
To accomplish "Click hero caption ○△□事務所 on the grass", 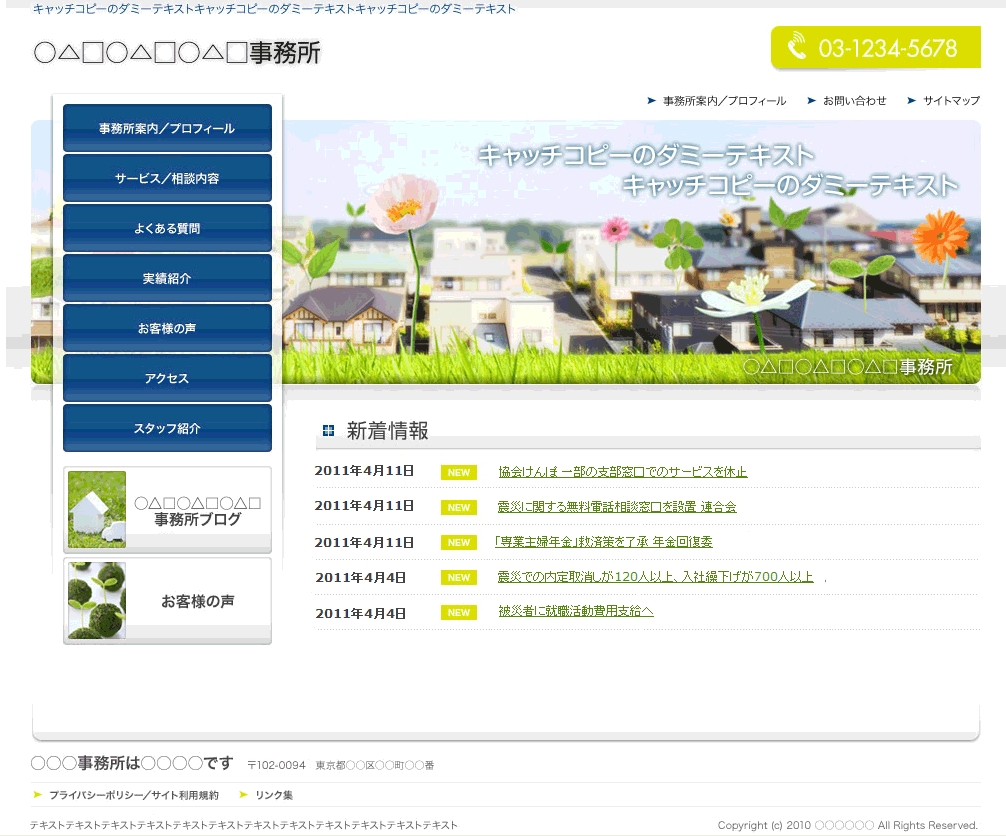I will pyautogui.click(x=848, y=367).
